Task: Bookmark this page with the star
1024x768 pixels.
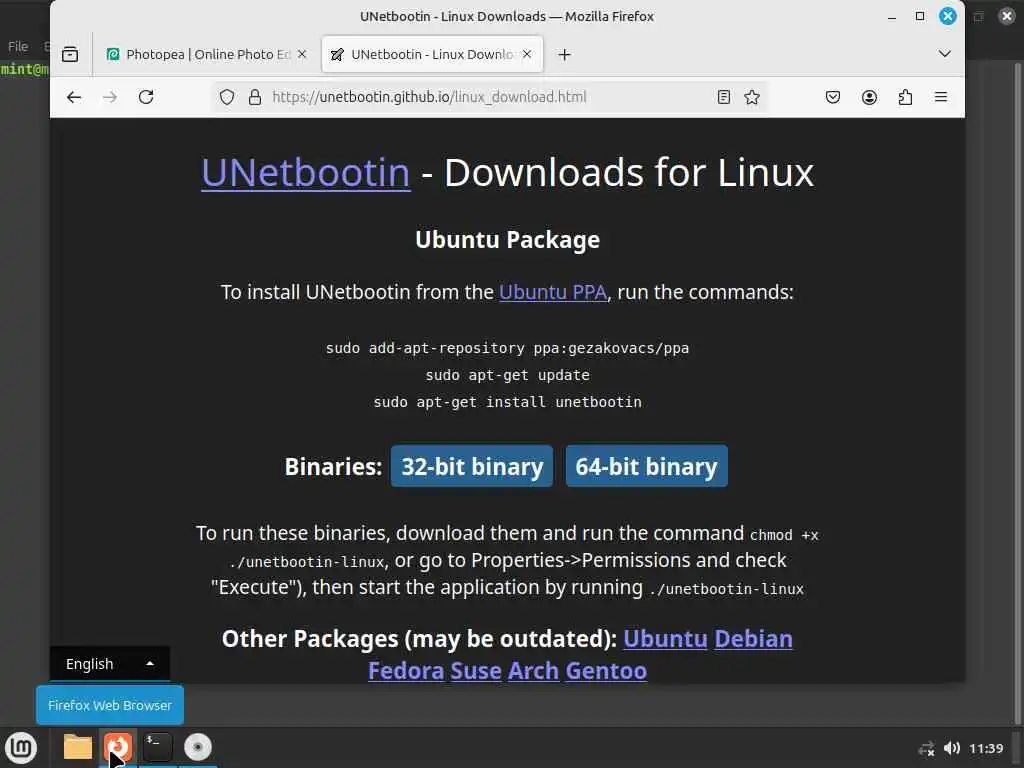Action: (752, 97)
